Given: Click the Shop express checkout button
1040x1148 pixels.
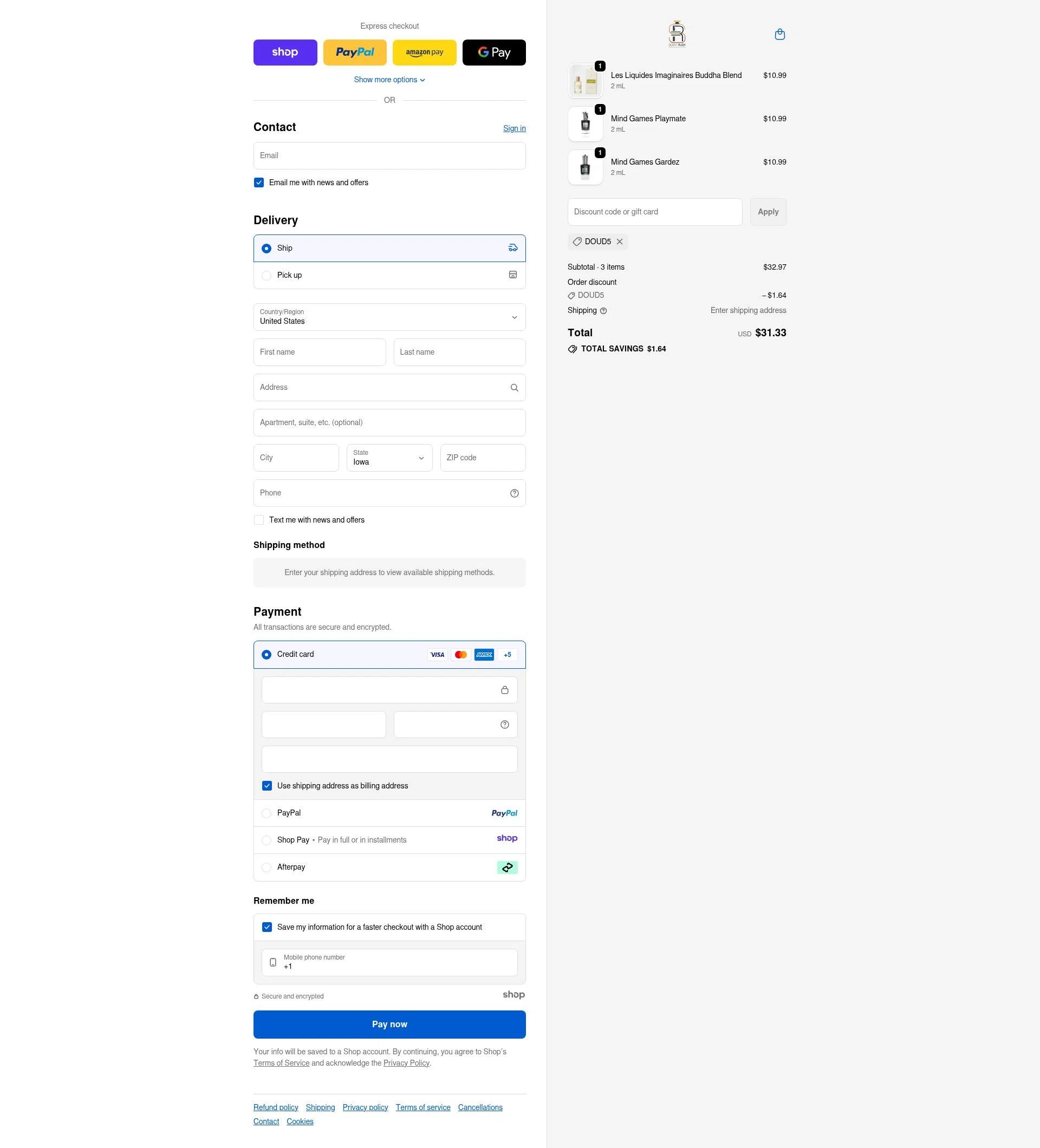Looking at the screenshot, I should coord(285,52).
